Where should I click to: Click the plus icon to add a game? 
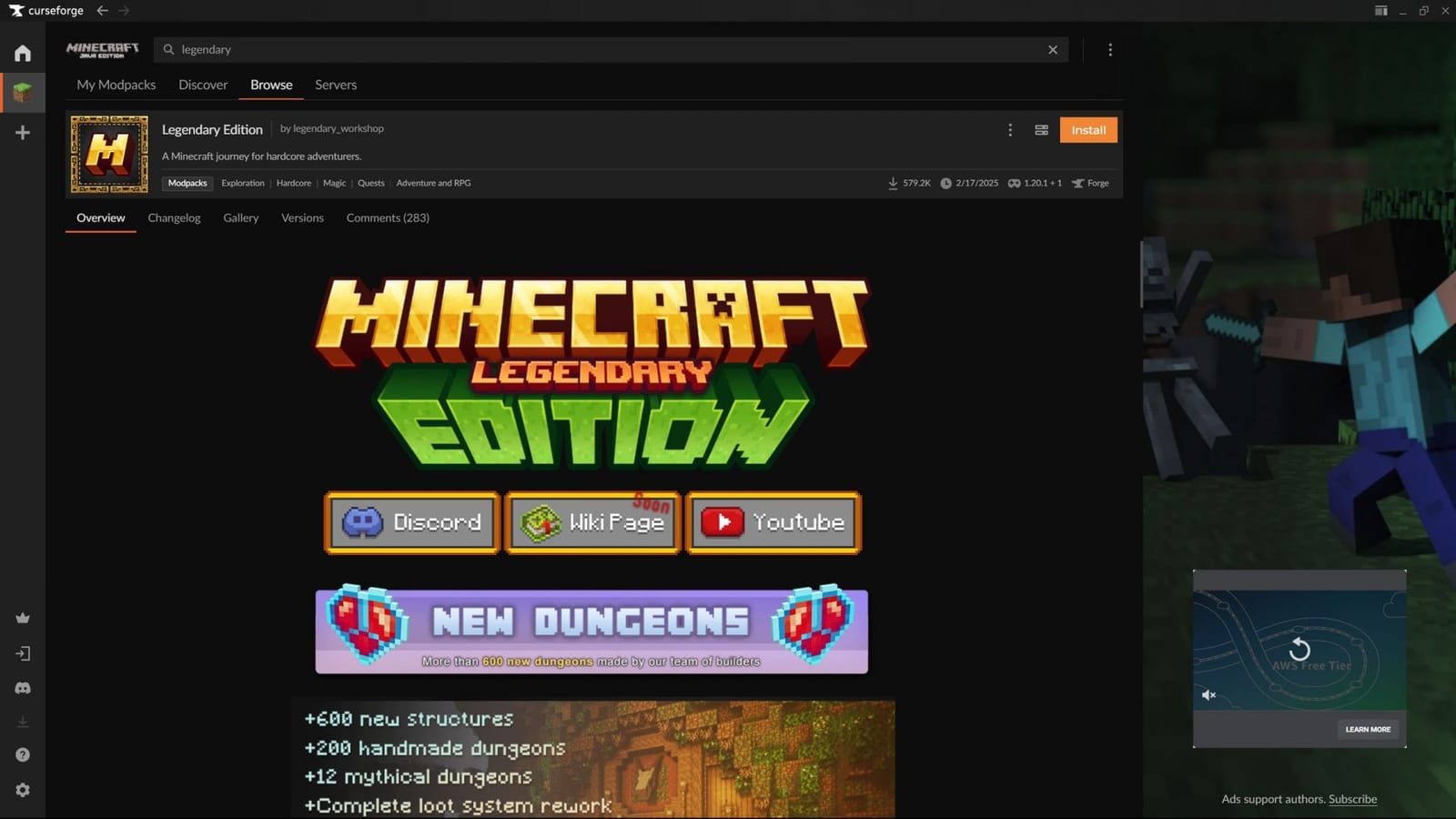pos(22,132)
